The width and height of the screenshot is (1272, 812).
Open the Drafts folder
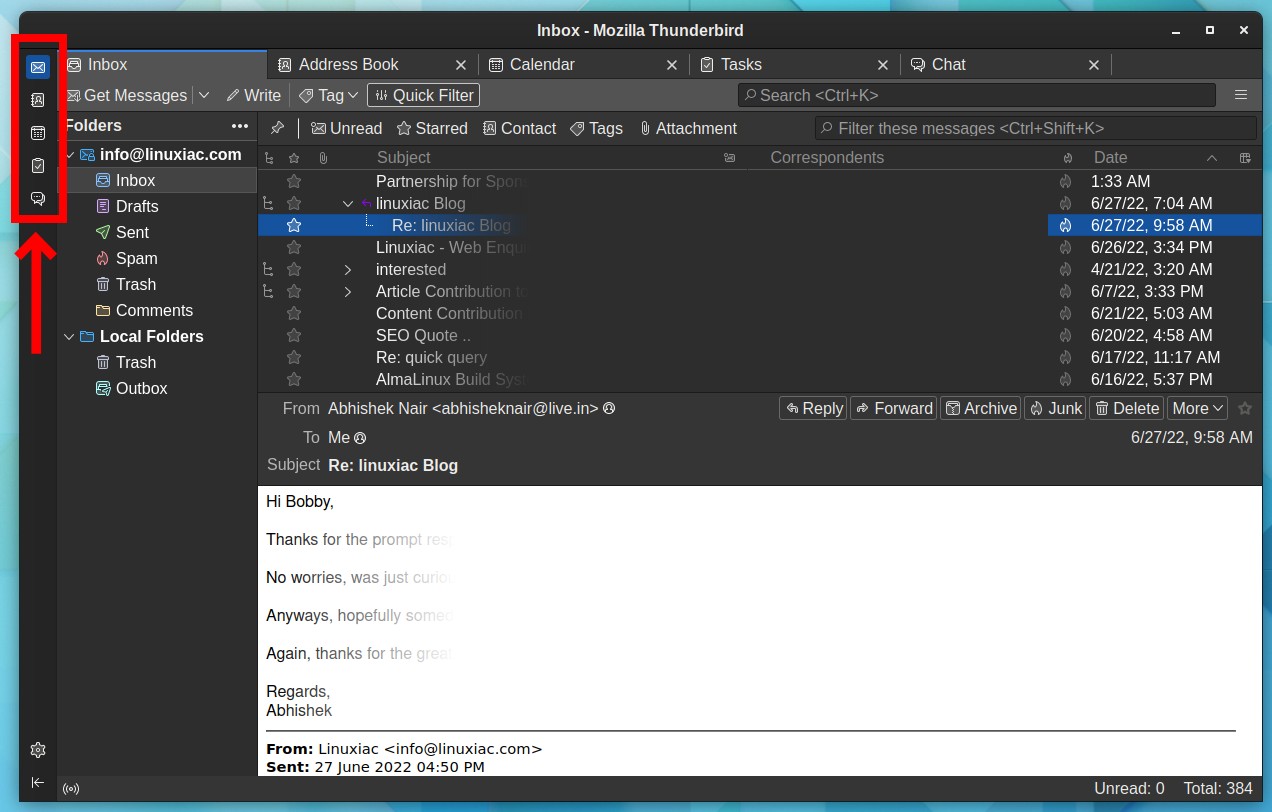tap(157, 206)
